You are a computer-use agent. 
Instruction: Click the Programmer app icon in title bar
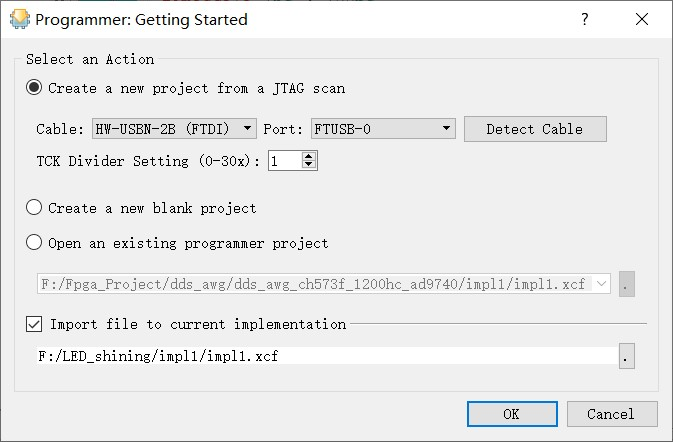coord(20,19)
